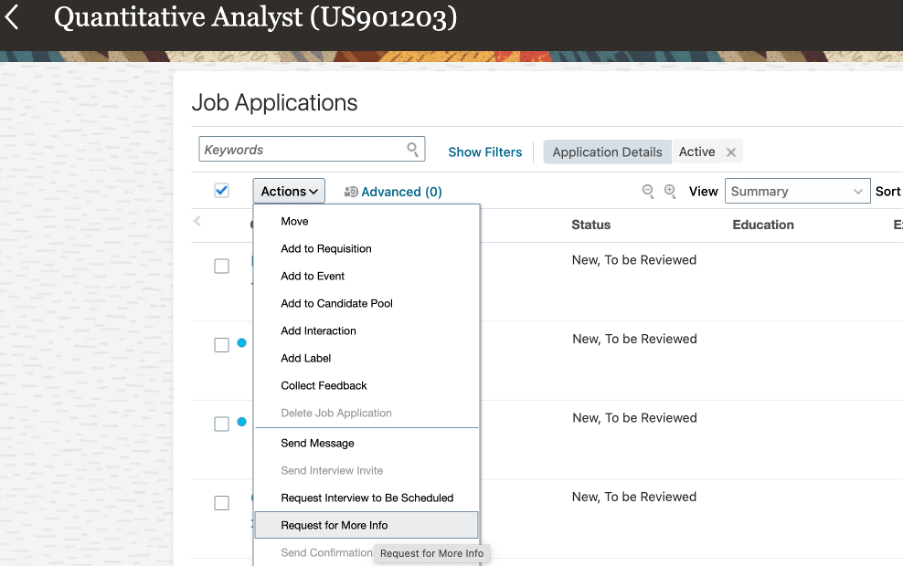Click the left scroll arrow under toolbar
The image size is (904, 566).
click(197, 221)
